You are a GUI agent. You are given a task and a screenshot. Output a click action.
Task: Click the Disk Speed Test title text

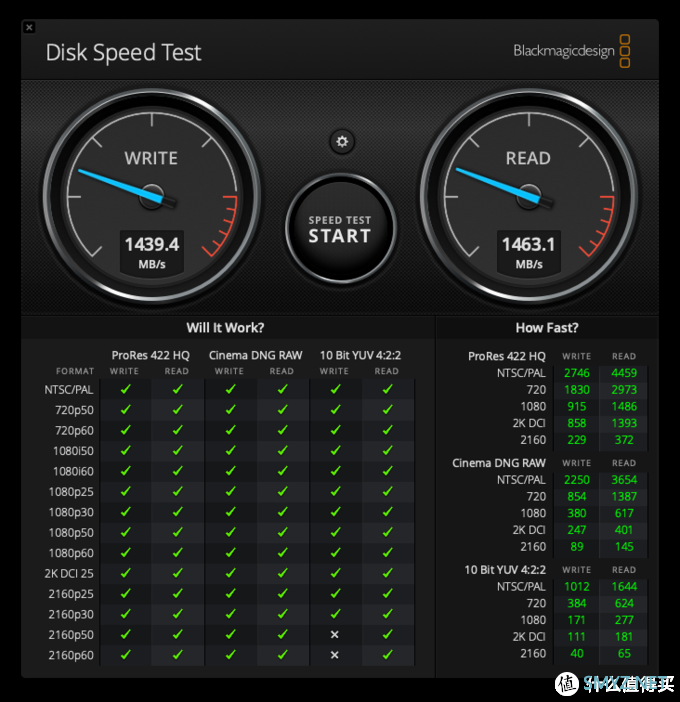[x=124, y=52]
